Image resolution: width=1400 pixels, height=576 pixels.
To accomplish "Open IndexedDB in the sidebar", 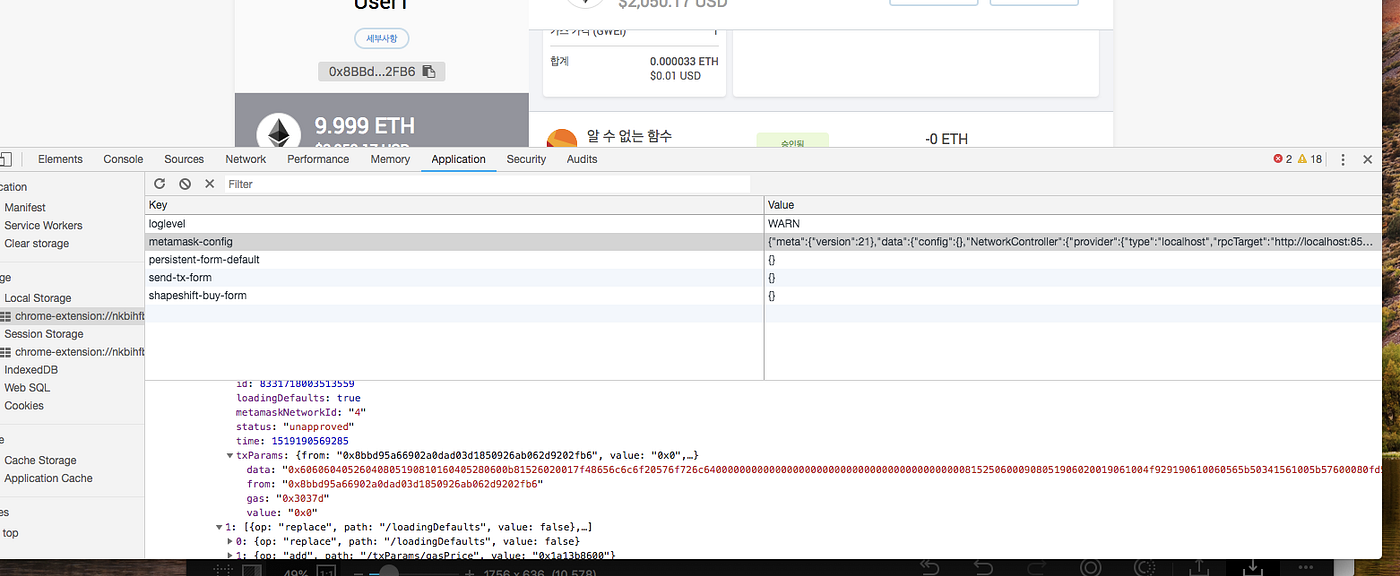I will [31, 370].
